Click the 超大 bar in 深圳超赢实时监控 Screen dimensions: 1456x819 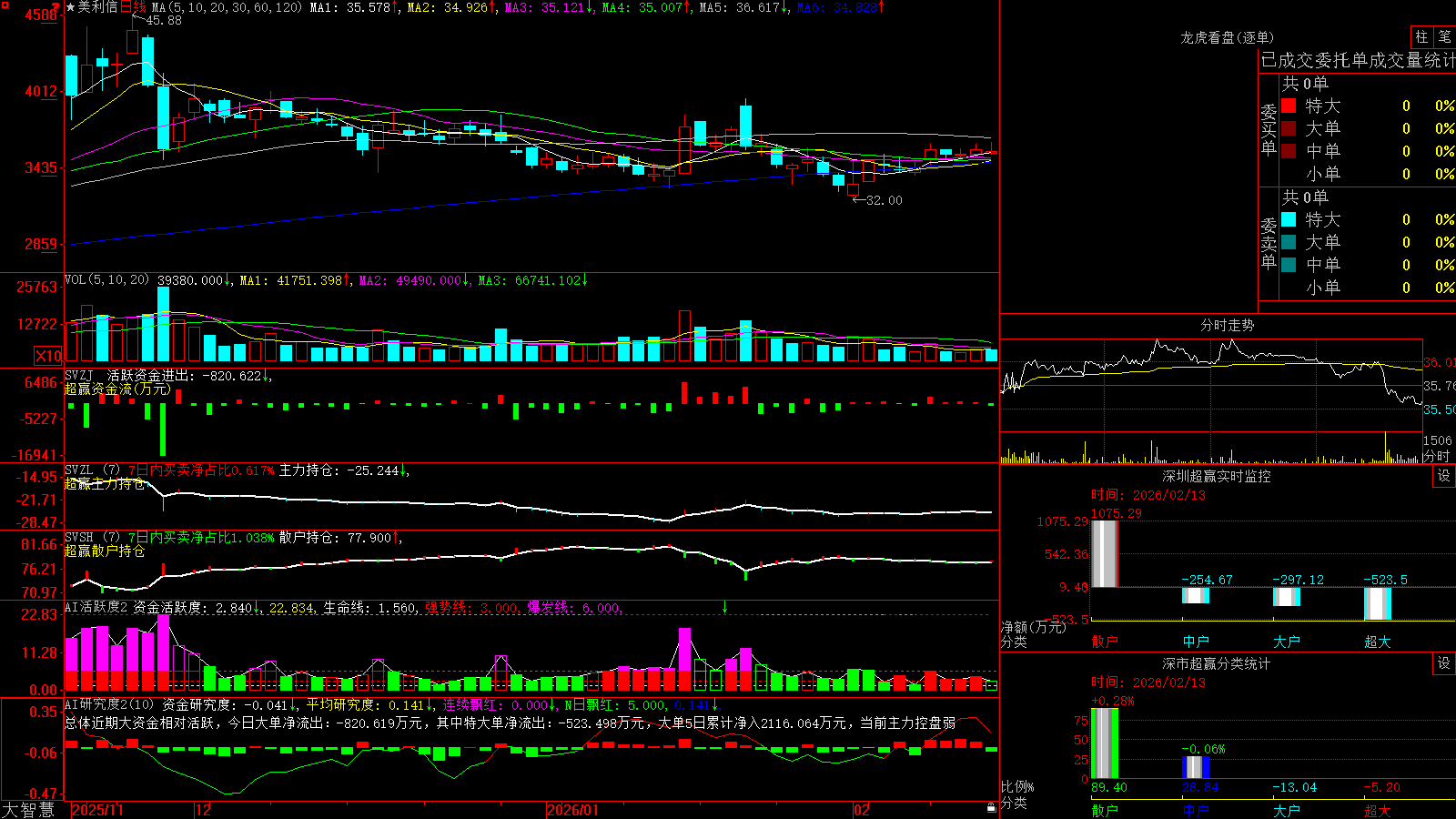coord(1378,603)
